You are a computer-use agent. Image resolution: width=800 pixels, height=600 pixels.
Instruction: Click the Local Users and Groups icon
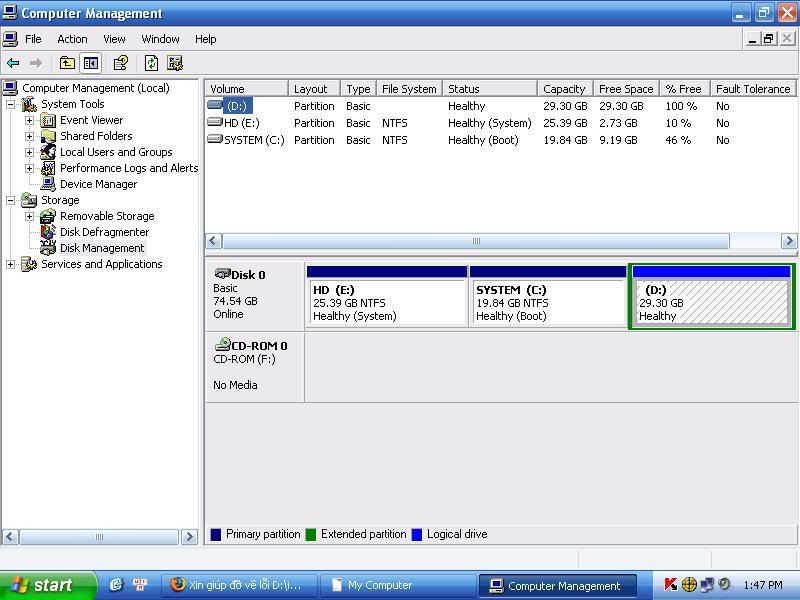click(48, 152)
